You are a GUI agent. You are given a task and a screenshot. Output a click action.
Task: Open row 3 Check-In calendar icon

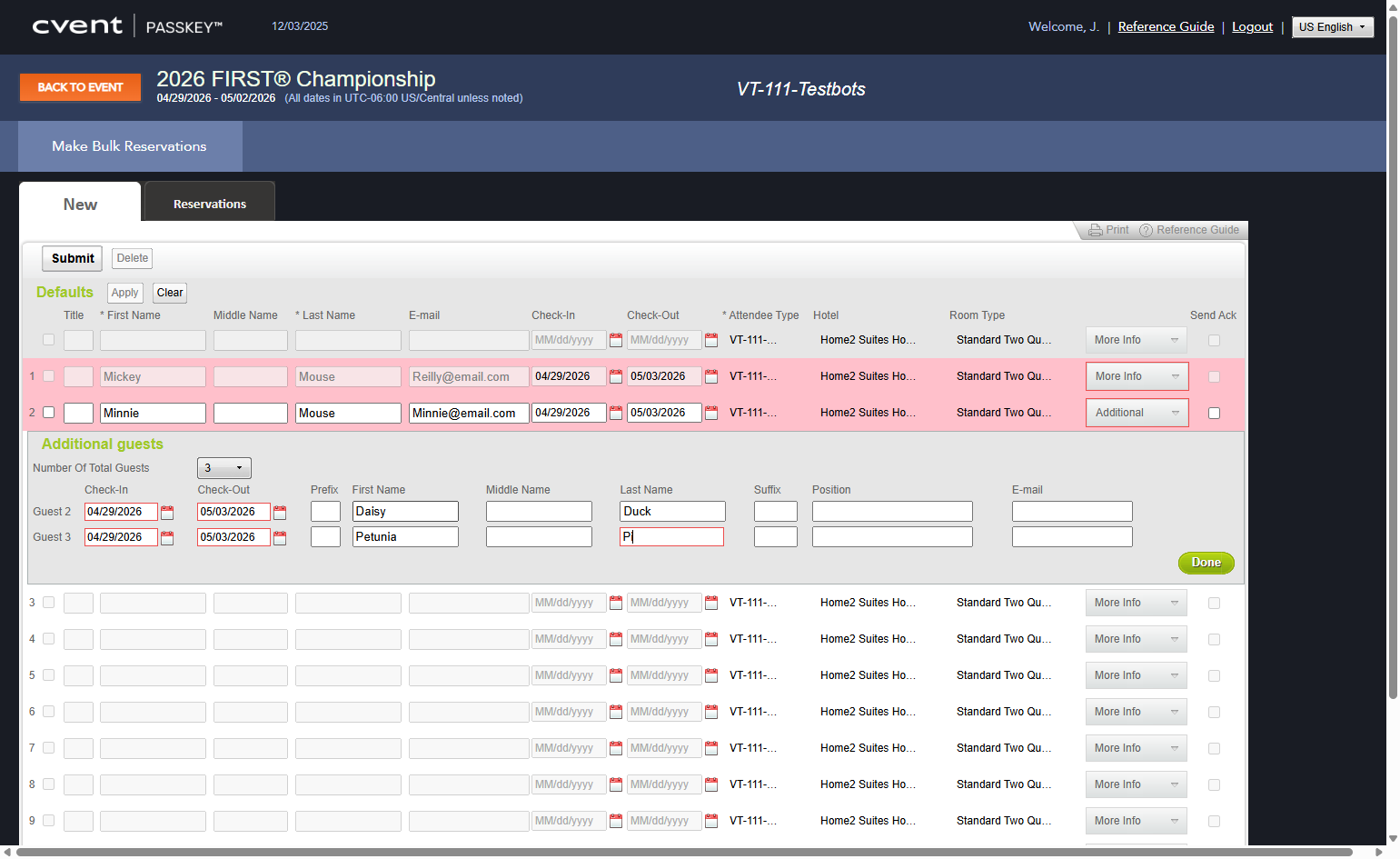(x=616, y=603)
